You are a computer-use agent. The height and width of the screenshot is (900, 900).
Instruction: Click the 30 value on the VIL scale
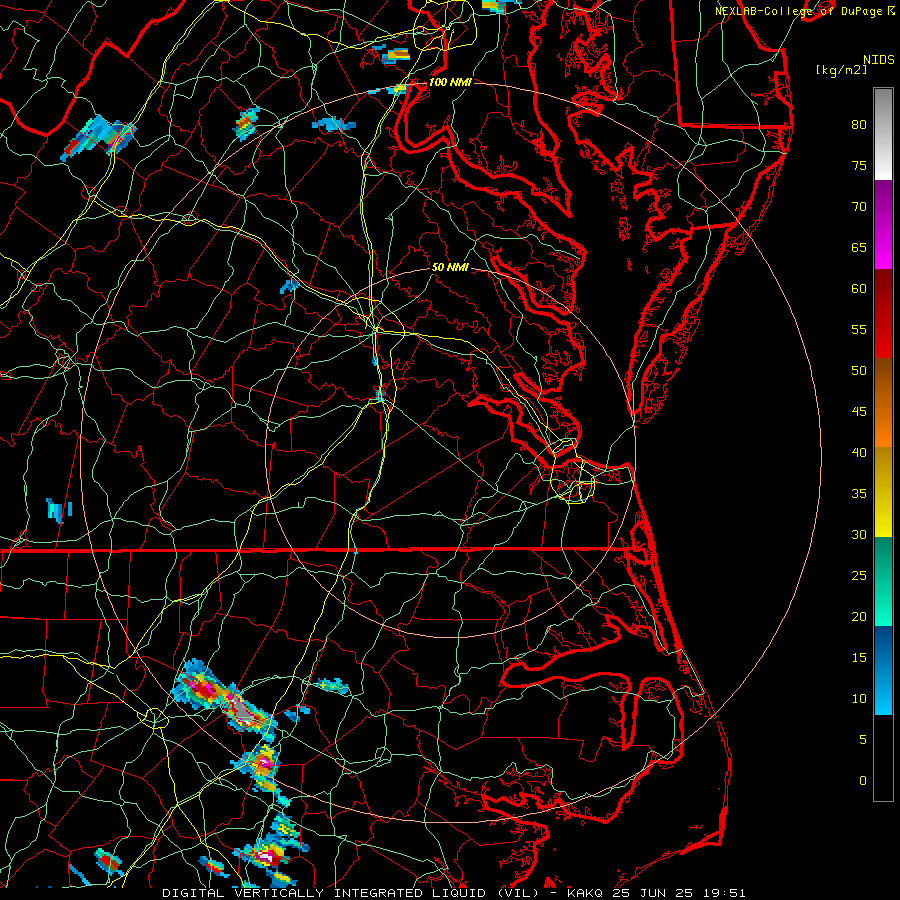click(x=859, y=534)
